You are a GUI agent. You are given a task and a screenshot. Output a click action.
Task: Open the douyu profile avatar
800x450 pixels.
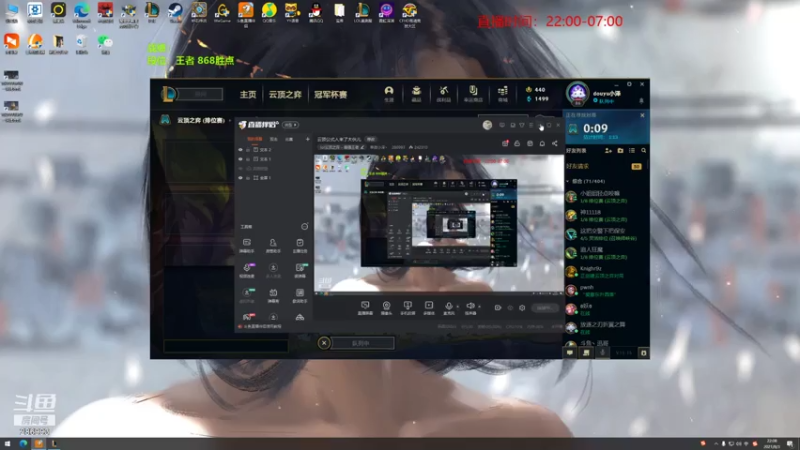[x=577, y=94]
